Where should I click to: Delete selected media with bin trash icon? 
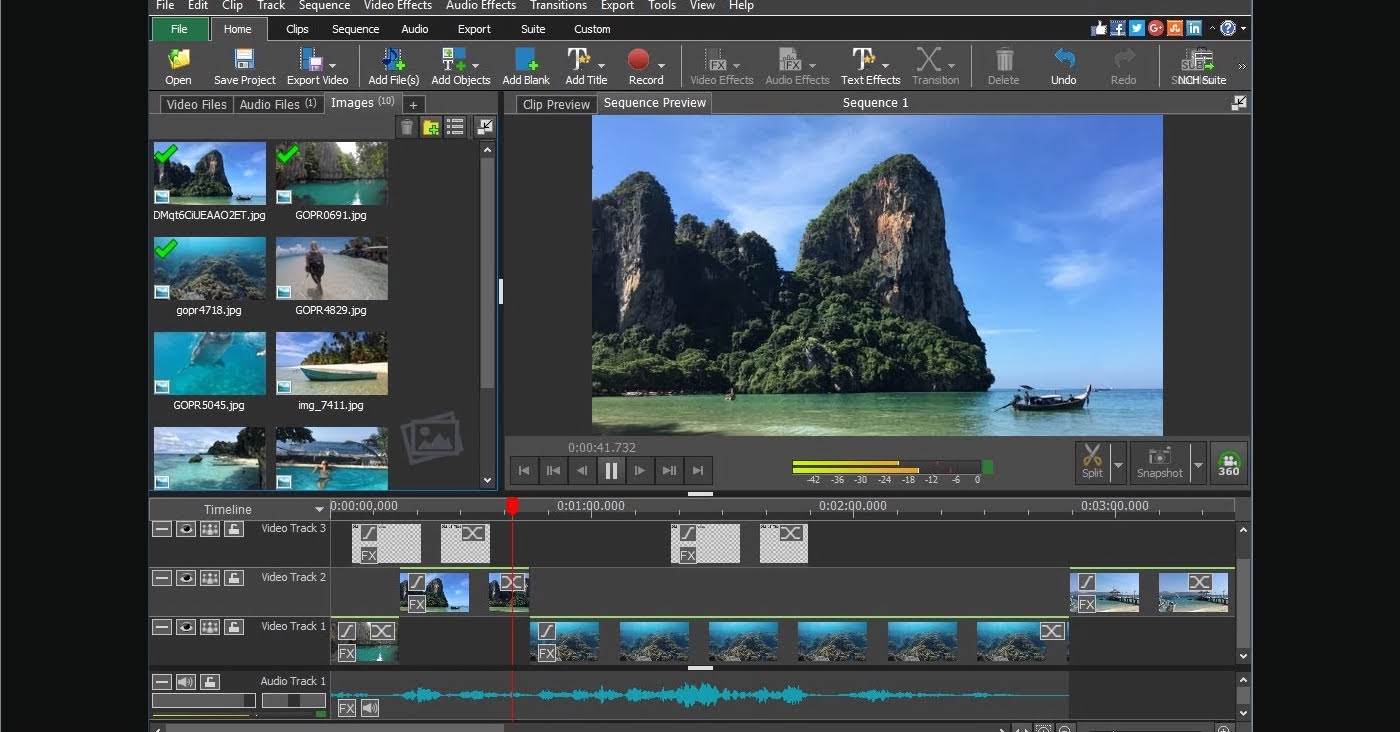coord(407,127)
